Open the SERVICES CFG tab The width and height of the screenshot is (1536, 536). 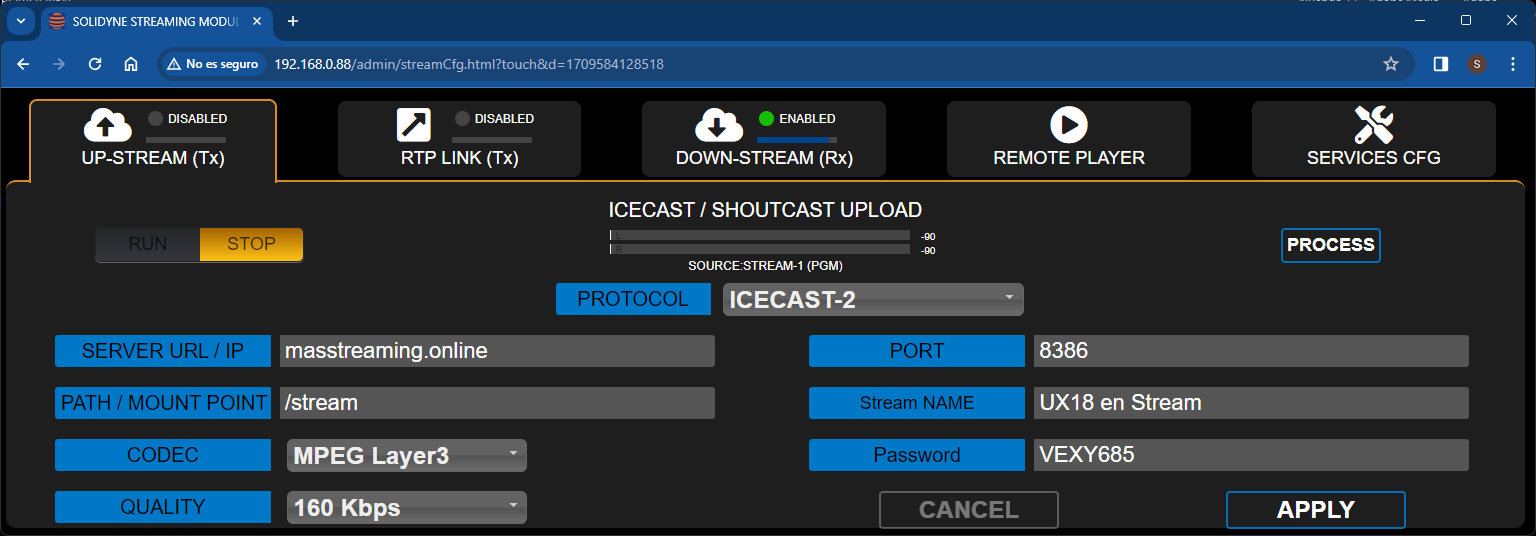1374,139
